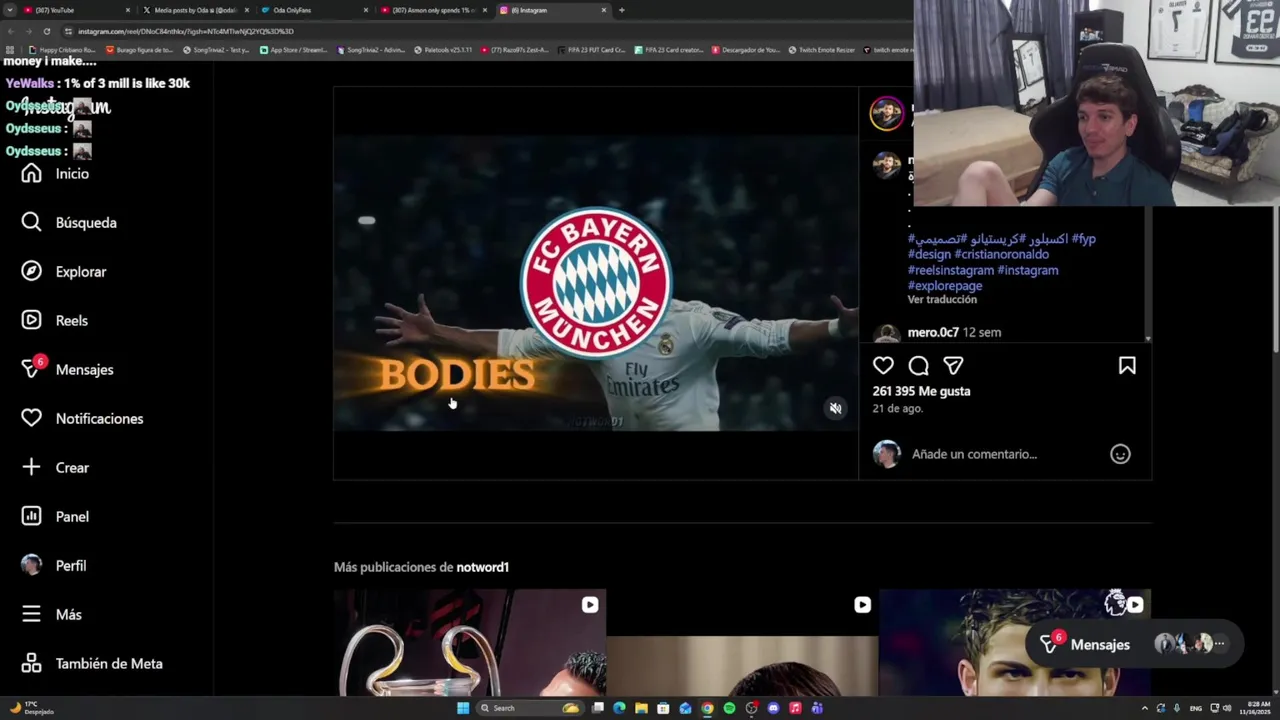Screen dimensions: 1280x720
Task: Like the post with the heart icon
Action: coord(883,366)
